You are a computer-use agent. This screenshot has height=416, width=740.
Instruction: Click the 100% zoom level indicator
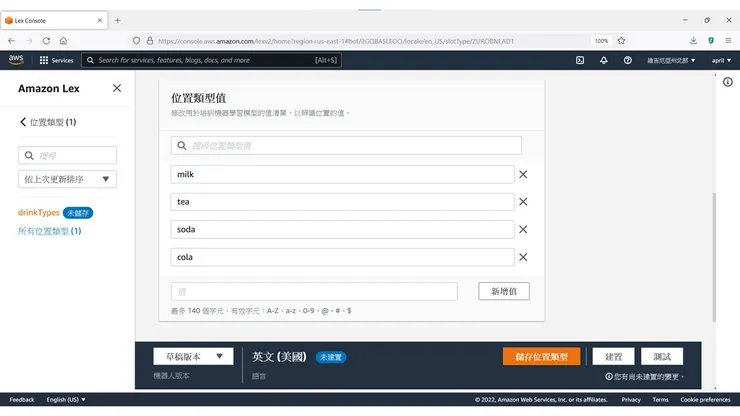601,41
